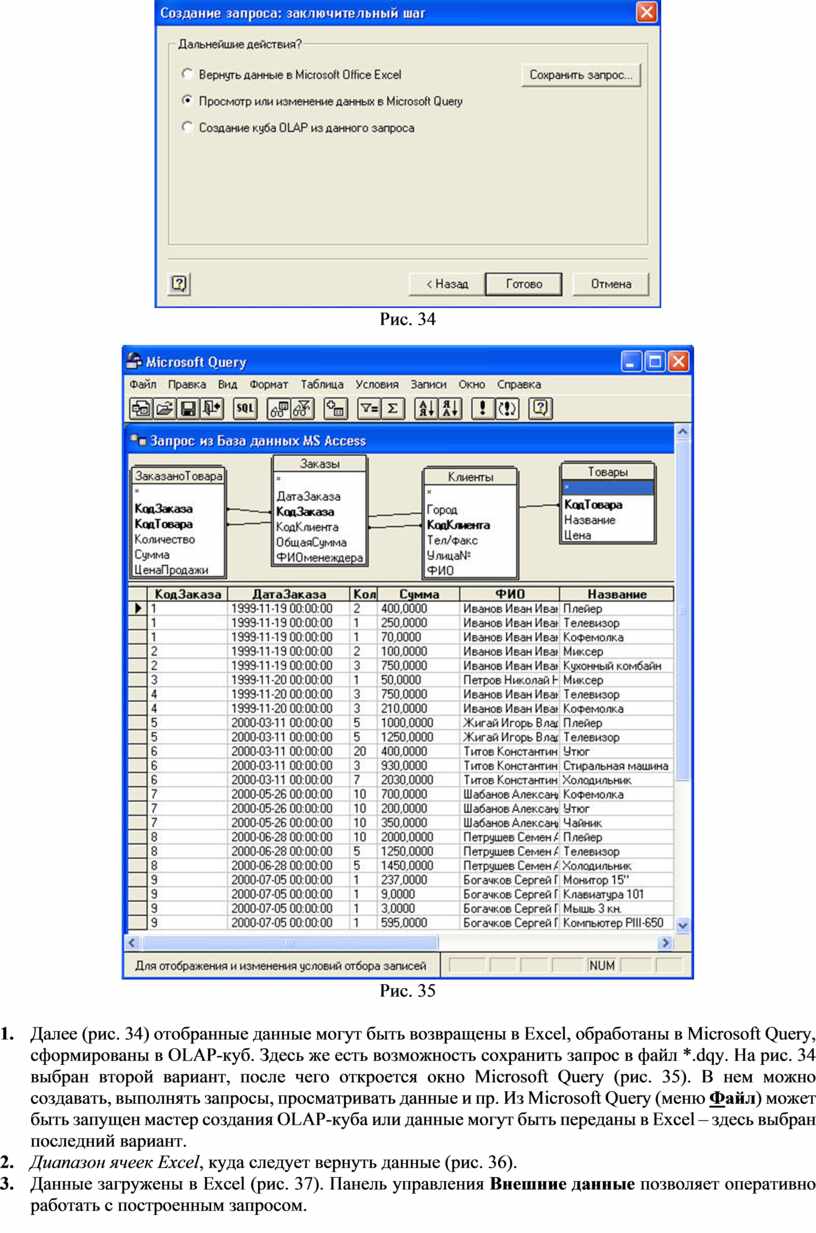Close the 'Создание запроса' wizard dialog
This screenshot has width=816, height=1233.
point(646,13)
